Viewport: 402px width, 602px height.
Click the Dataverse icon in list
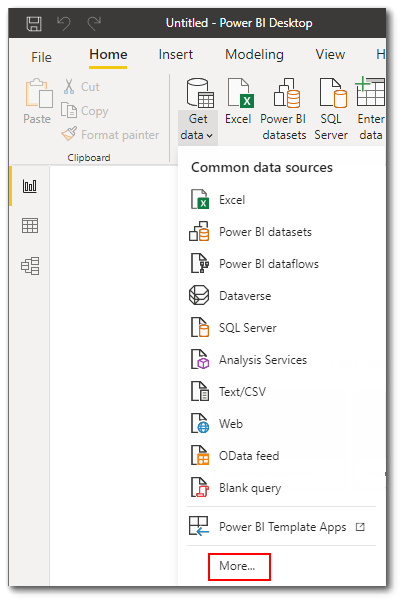(199, 296)
